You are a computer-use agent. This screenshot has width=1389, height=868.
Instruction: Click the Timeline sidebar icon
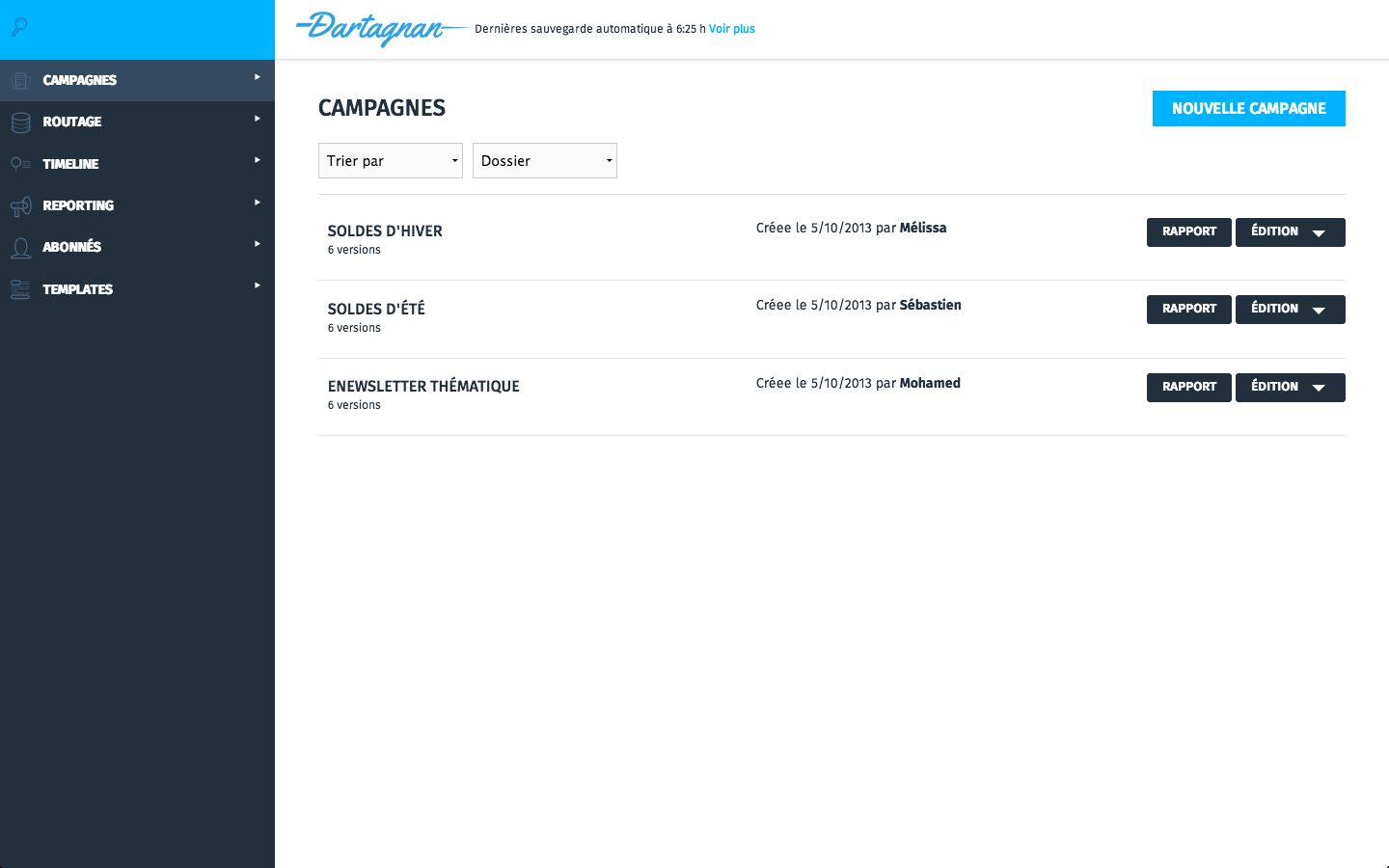pos(20,164)
